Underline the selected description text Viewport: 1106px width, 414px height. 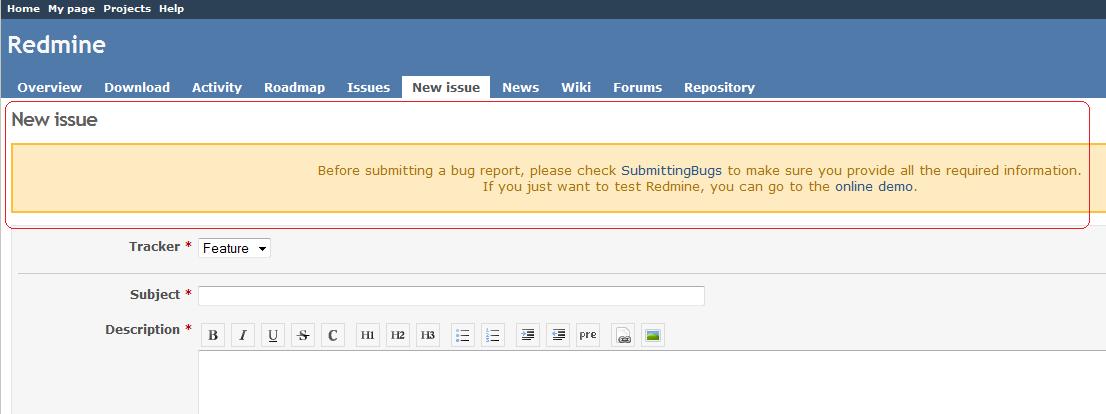pos(273,335)
